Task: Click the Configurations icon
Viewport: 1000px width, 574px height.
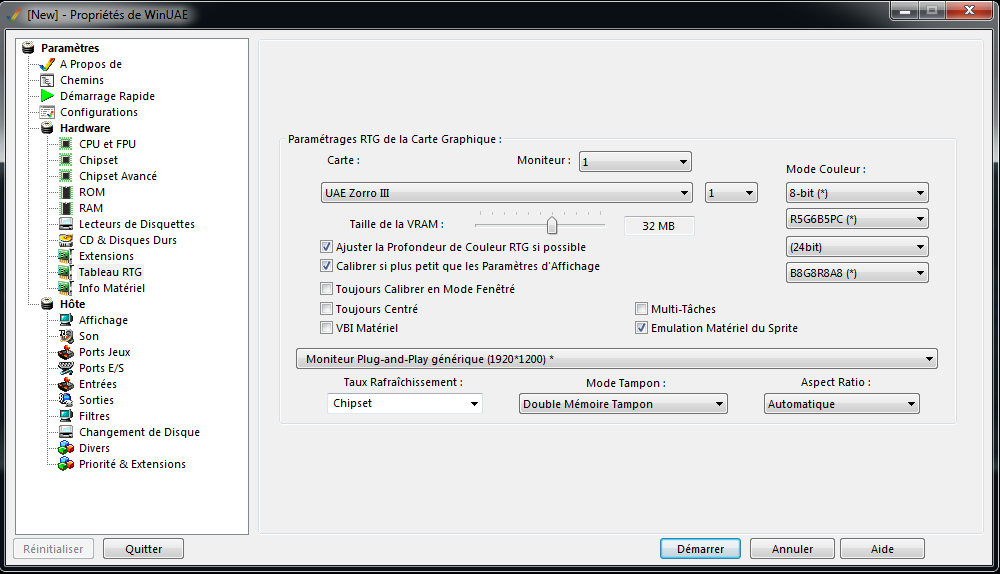Action: [47, 112]
